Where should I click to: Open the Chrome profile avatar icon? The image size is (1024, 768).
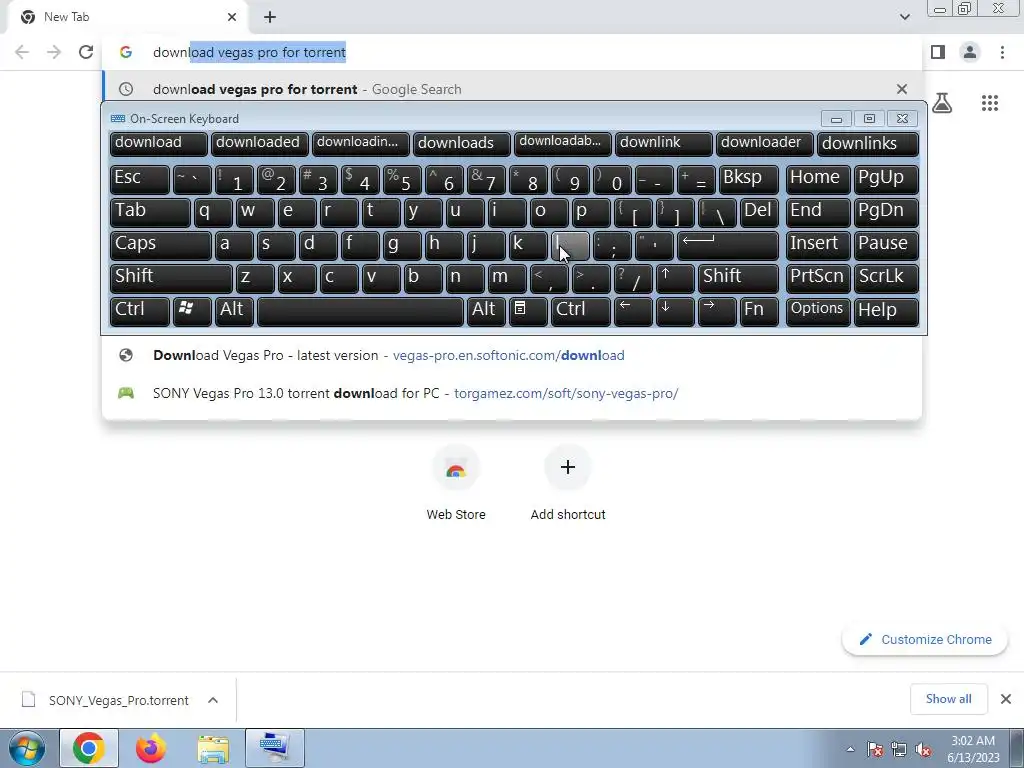pos(970,52)
